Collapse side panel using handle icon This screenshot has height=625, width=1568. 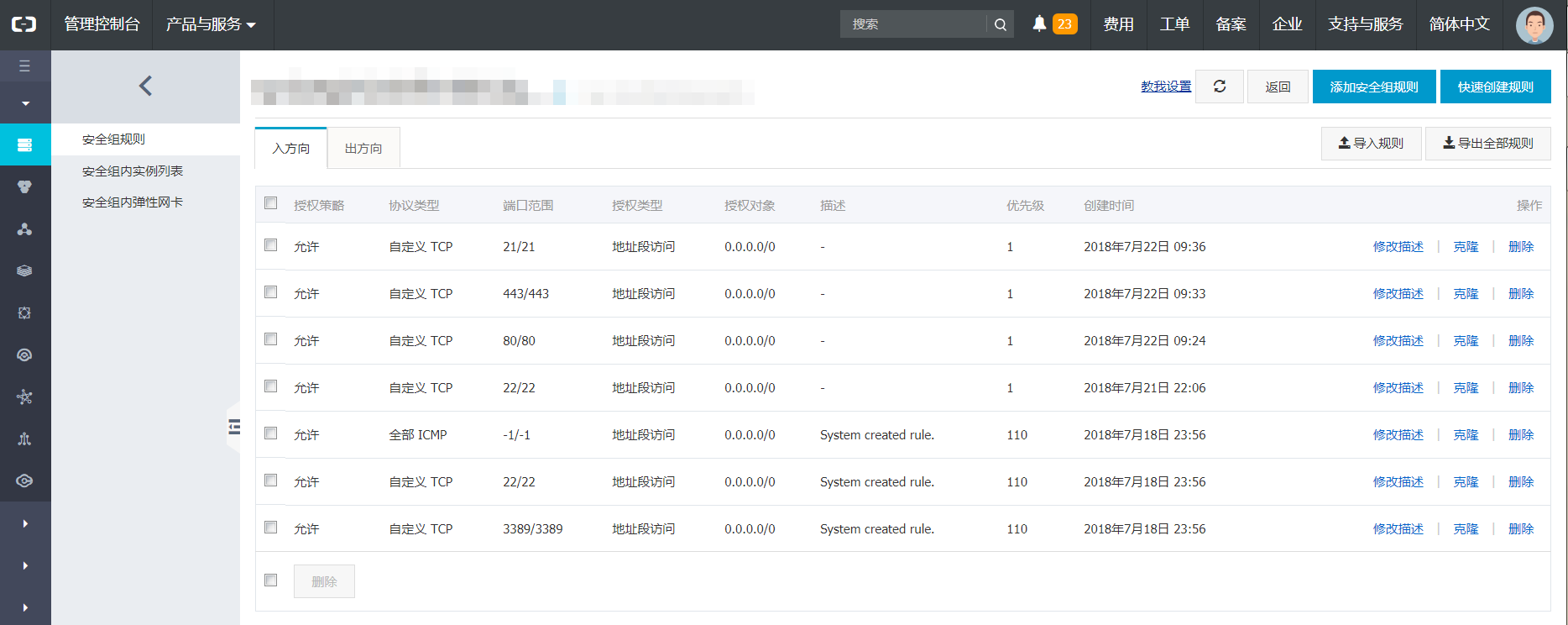click(x=234, y=427)
